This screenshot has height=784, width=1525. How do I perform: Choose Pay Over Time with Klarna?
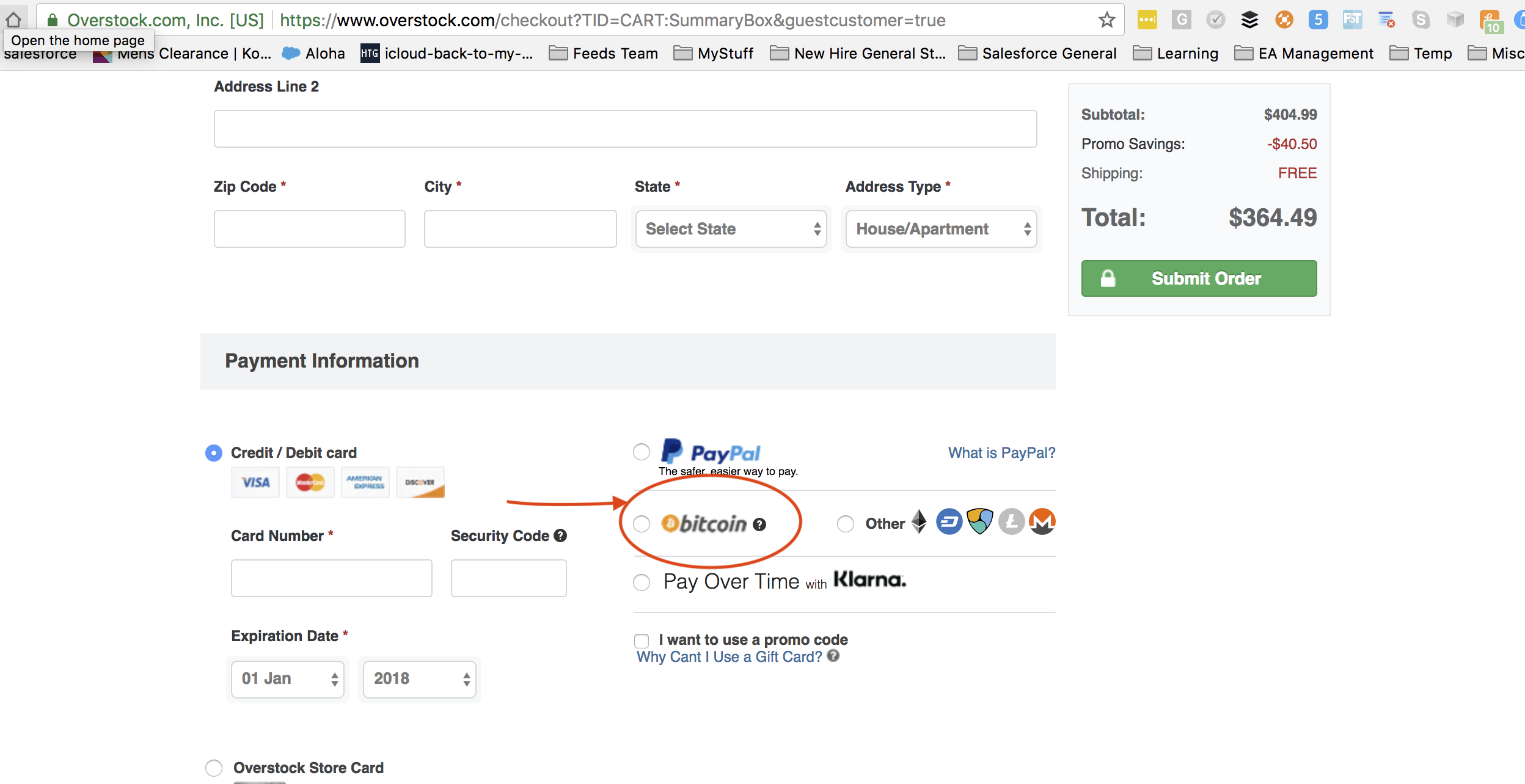point(642,583)
